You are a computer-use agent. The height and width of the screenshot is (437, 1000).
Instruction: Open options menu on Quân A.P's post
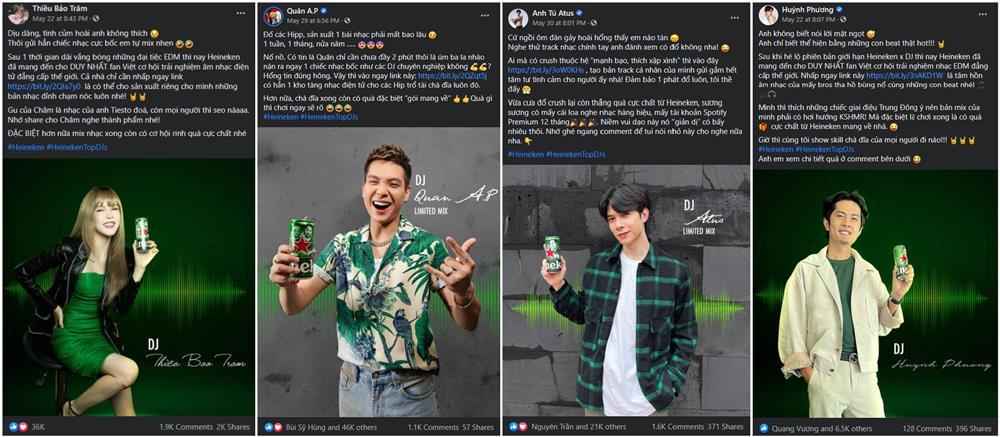[486, 13]
